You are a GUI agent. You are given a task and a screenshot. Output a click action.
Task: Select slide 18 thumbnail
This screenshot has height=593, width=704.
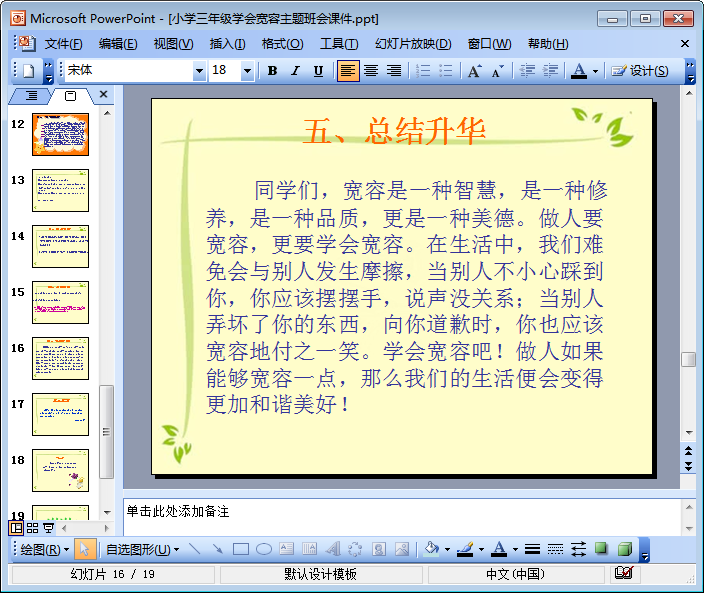(x=61, y=470)
